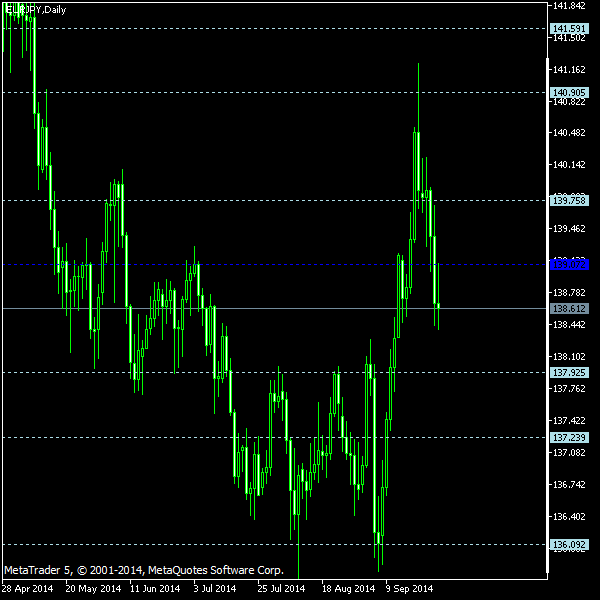This screenshot has height=600, width=600.
Task: Click the 140.822 price scale value
Action: [569, 102]
